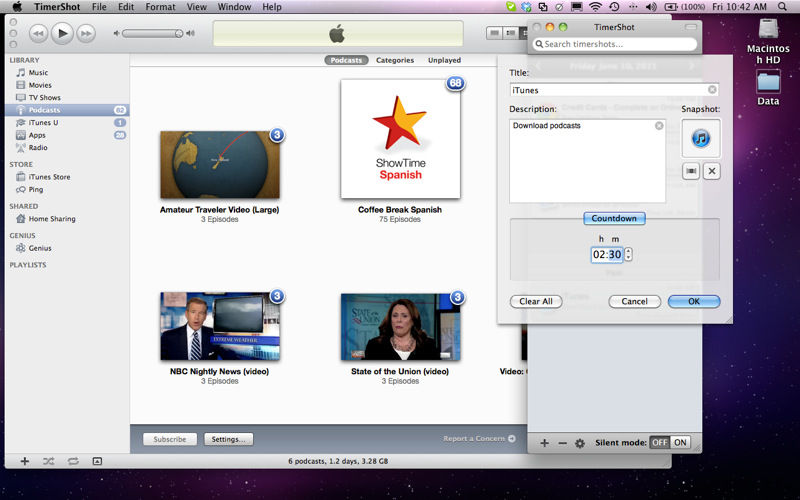Switch to the Podcasts view tab
This screenshot has width=800, height=500.
pos(346,60)
